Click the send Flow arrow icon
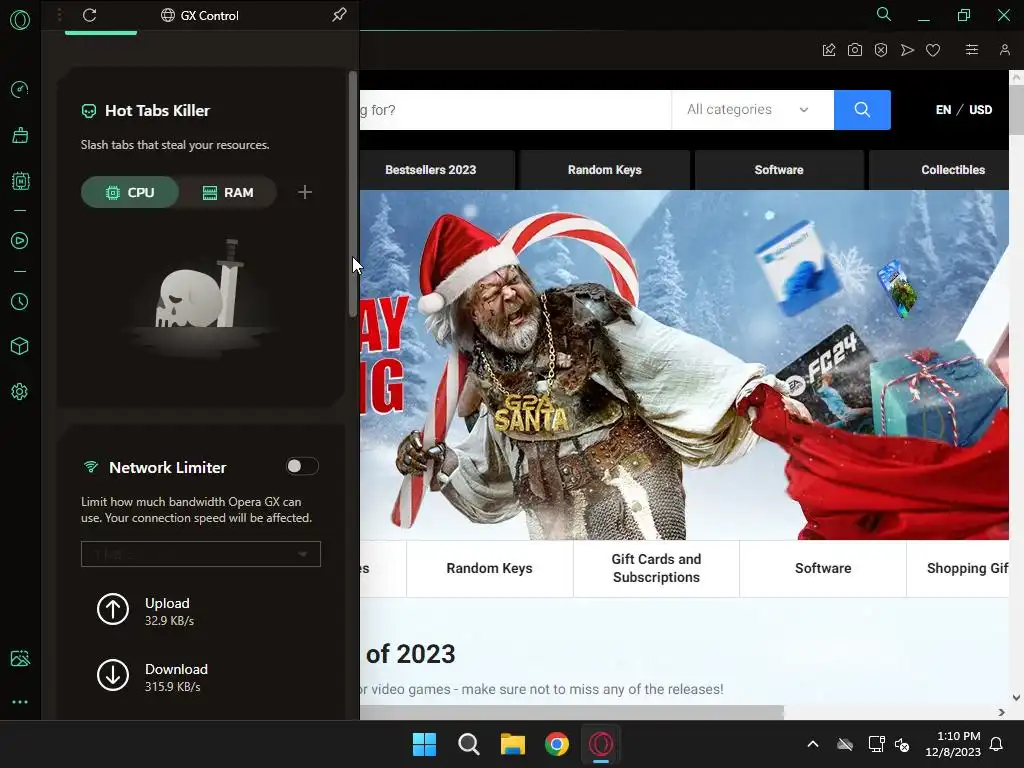 [x=907, y=50]
